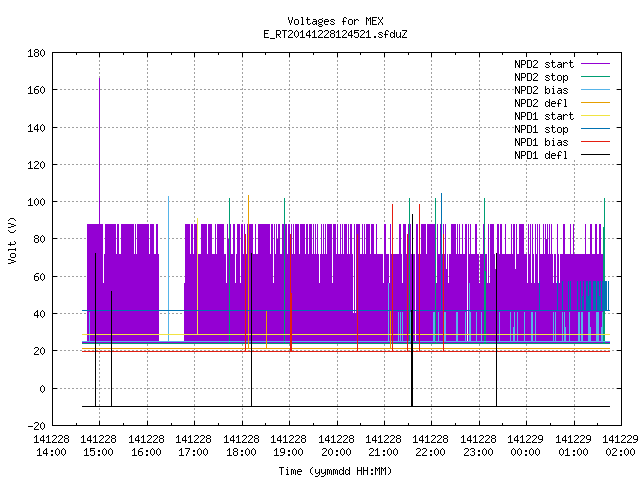Click the E_RT20141228124521.sfduZ filename subtitle
This screenshot has width=640, height=480.
pyautogui.click(x=336, y=34)
